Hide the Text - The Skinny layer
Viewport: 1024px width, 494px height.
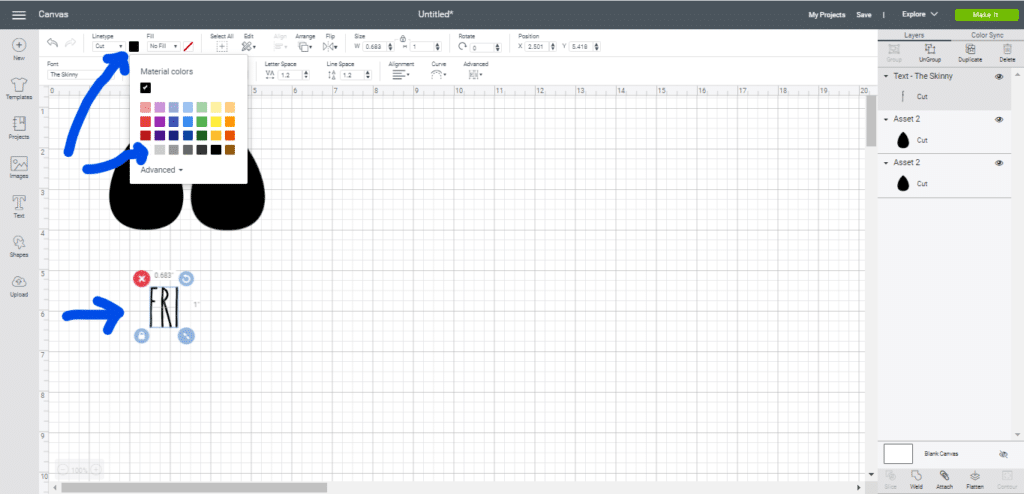click(x=998, y=76)
